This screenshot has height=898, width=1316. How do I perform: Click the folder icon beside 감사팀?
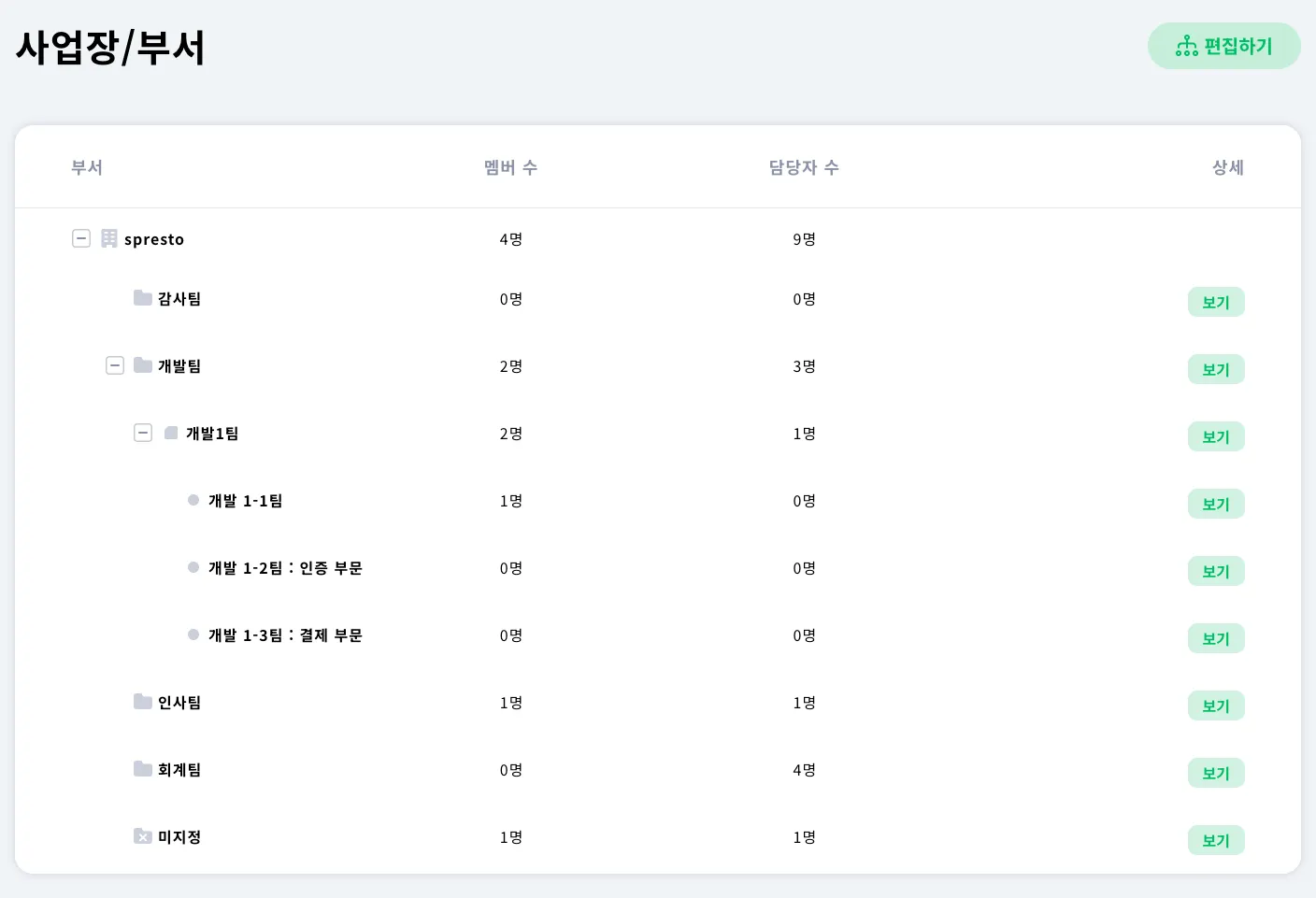click(143, 298)
